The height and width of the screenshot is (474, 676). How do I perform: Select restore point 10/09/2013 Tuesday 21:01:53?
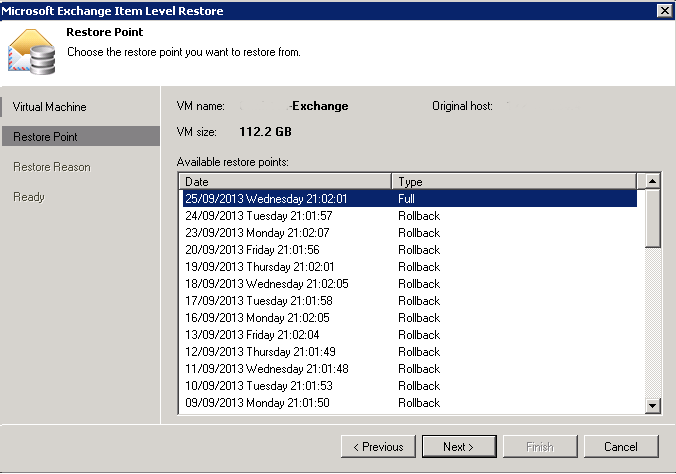[410, 386]
